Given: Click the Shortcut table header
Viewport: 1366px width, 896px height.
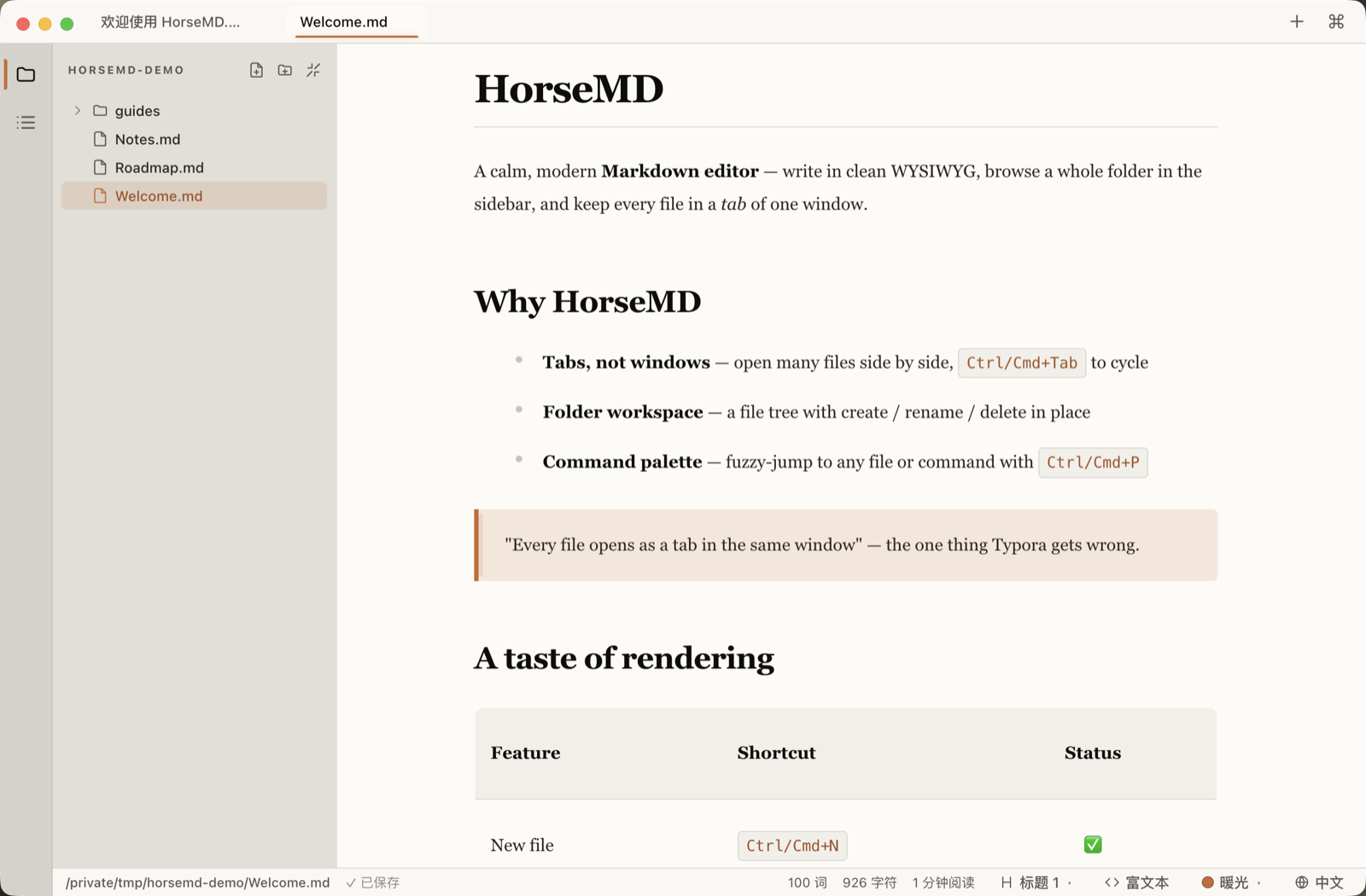Looking at the screenshot, I should coord(776,753).
